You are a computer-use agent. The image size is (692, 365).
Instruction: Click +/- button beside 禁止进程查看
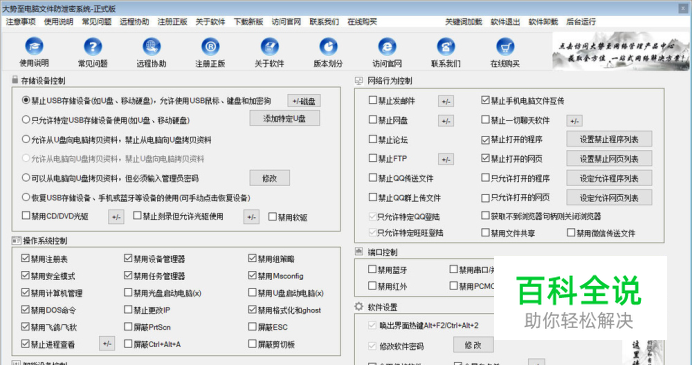pyautogui.click(x=107, y=344)
